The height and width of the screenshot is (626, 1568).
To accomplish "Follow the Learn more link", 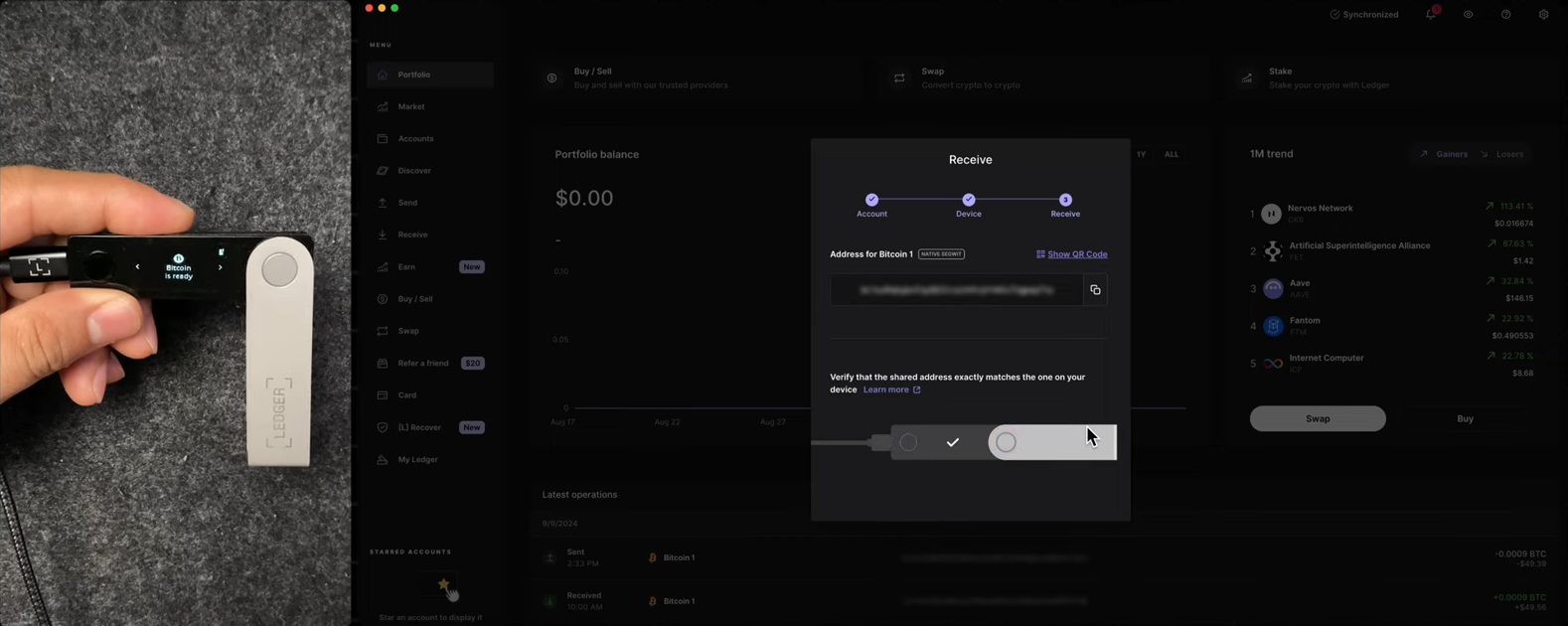I will [x=891, y=390].
